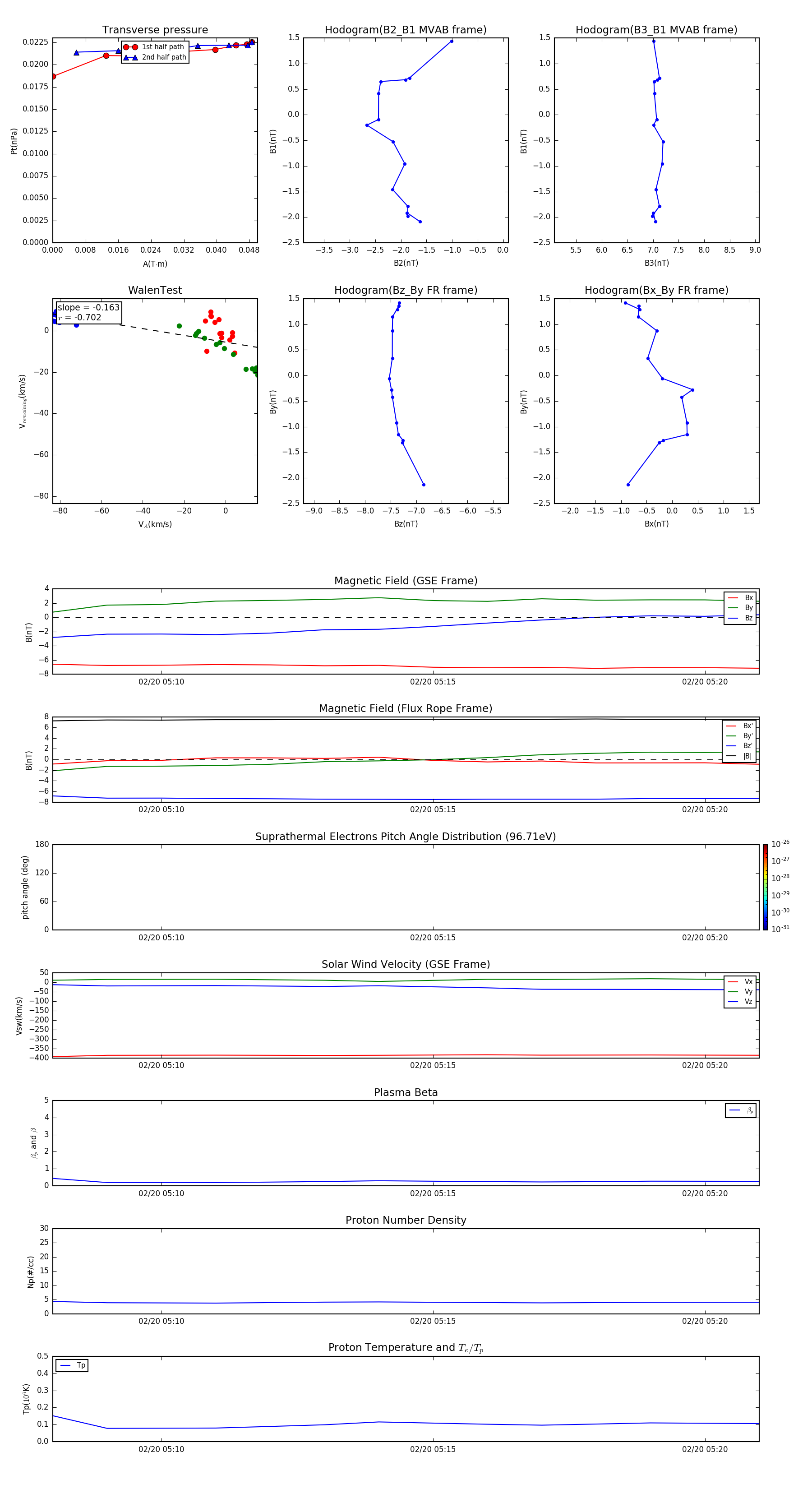Screen dimensions: 812x1489
Task: Click the Suprathermal Electrons Pitch Angle title
Action: pos(406,837)
